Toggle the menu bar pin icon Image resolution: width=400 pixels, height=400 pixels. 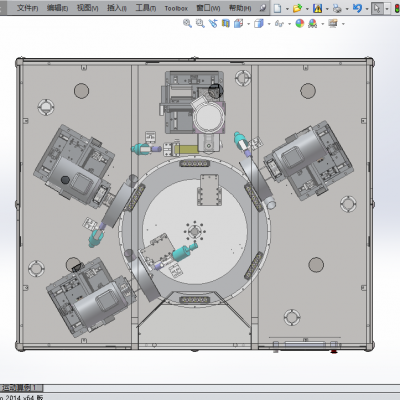(263, 8)
